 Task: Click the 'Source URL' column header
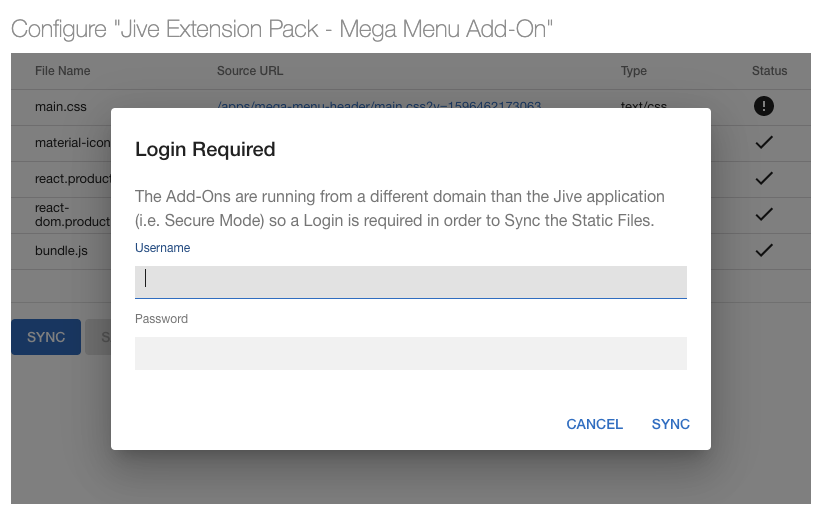(x=250, y=71)
